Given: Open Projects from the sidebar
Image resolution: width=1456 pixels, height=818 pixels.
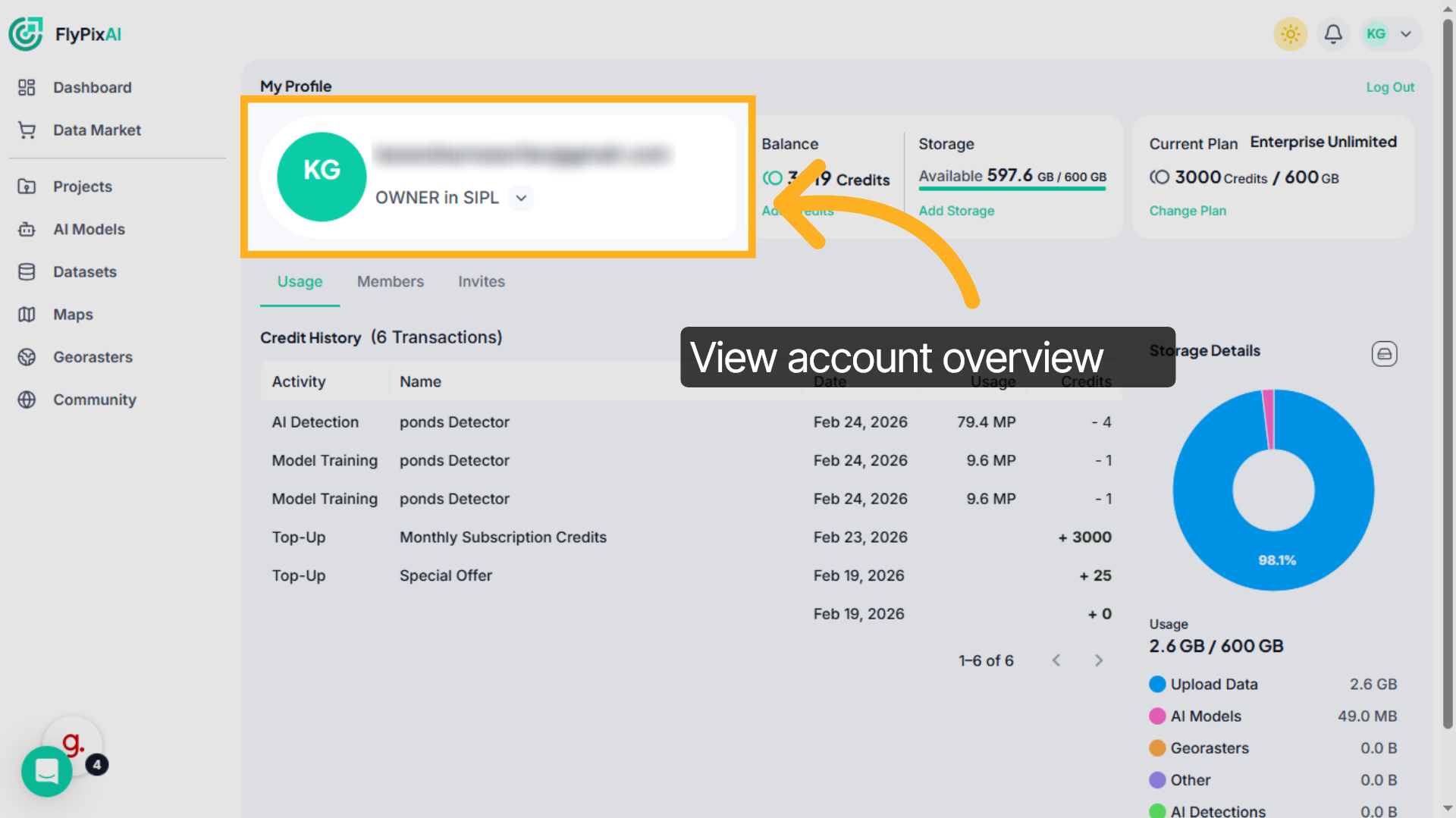Looking at the screenshot, I should (x=83, y=186).
